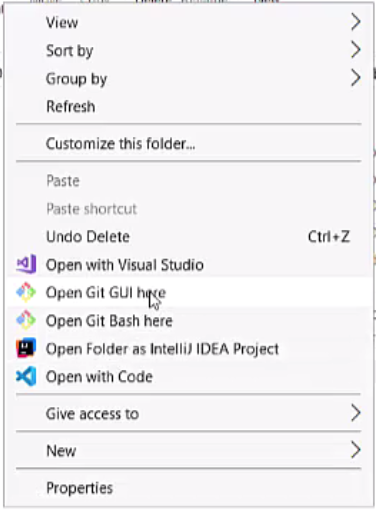Click the blue VS Code icon
This screenshot has width=376, height=510.
pyautogui.click(x=26, y=376)
